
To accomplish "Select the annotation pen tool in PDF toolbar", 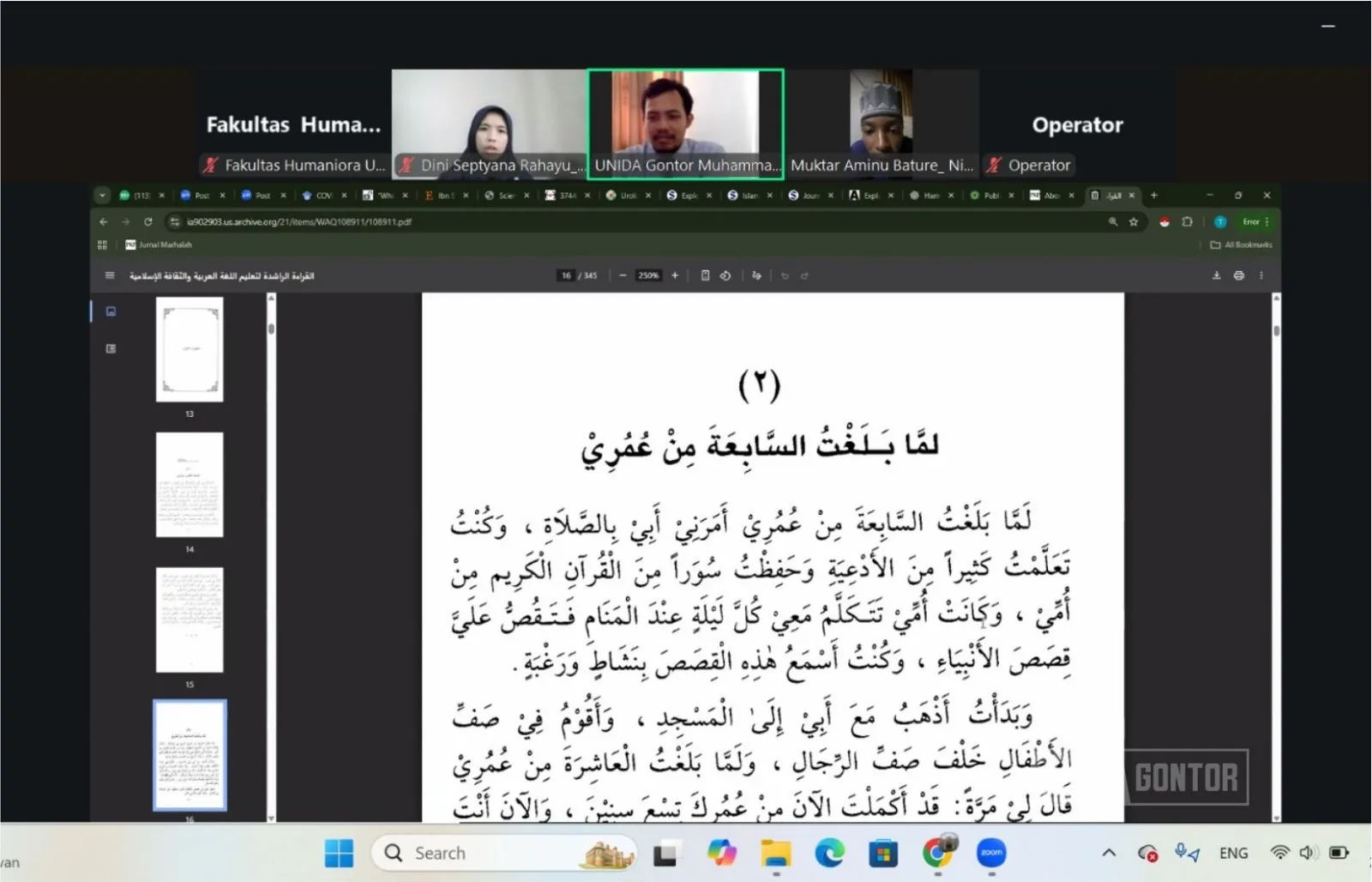I will point(757,275).
